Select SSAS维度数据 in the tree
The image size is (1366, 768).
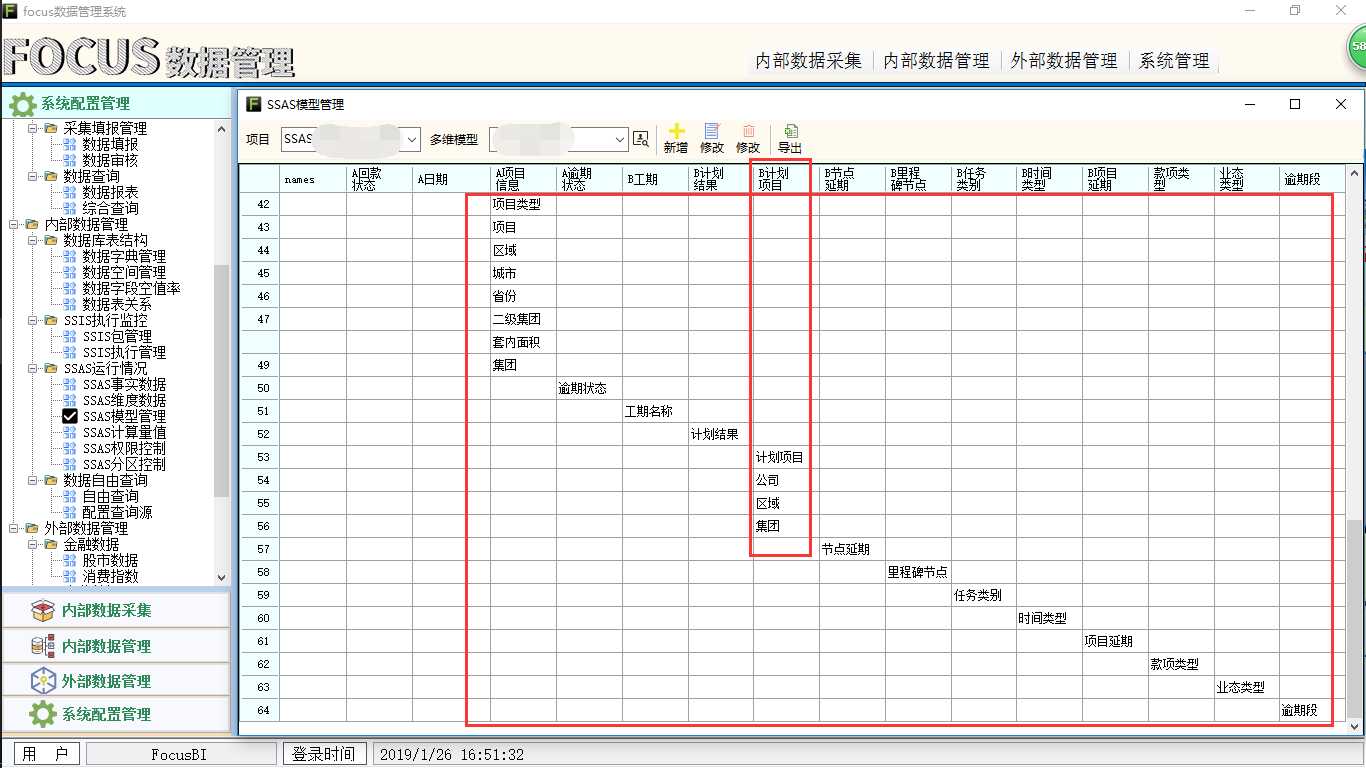[x=124, y=400]
